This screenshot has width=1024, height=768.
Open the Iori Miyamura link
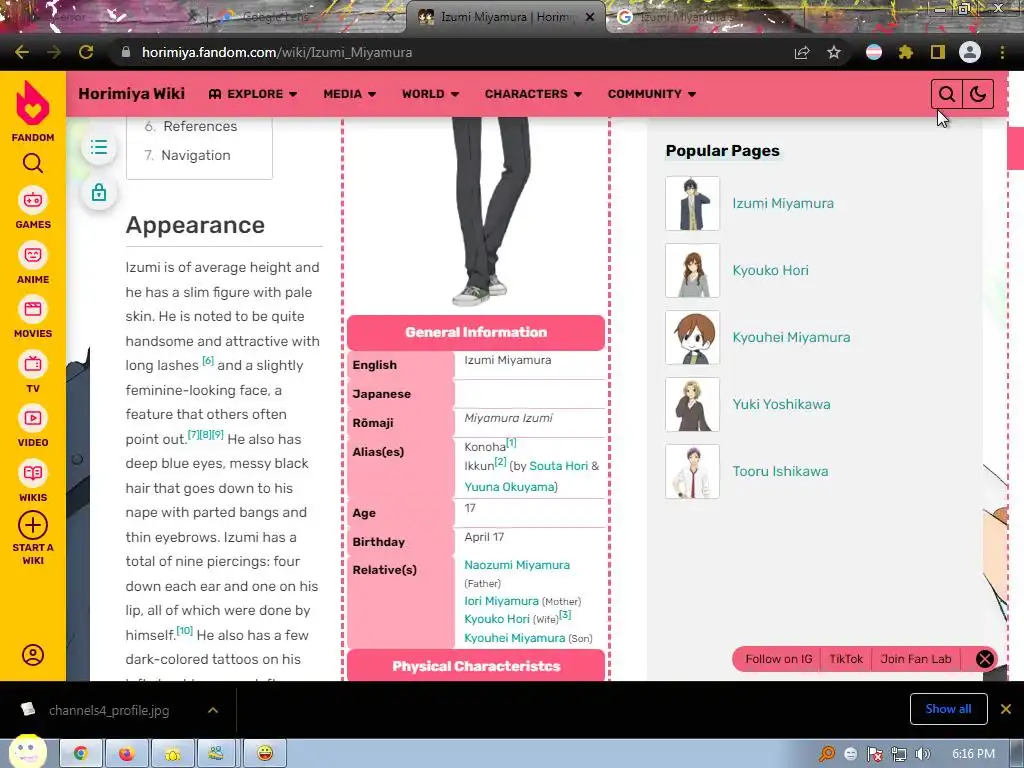[x=501, y=601]
